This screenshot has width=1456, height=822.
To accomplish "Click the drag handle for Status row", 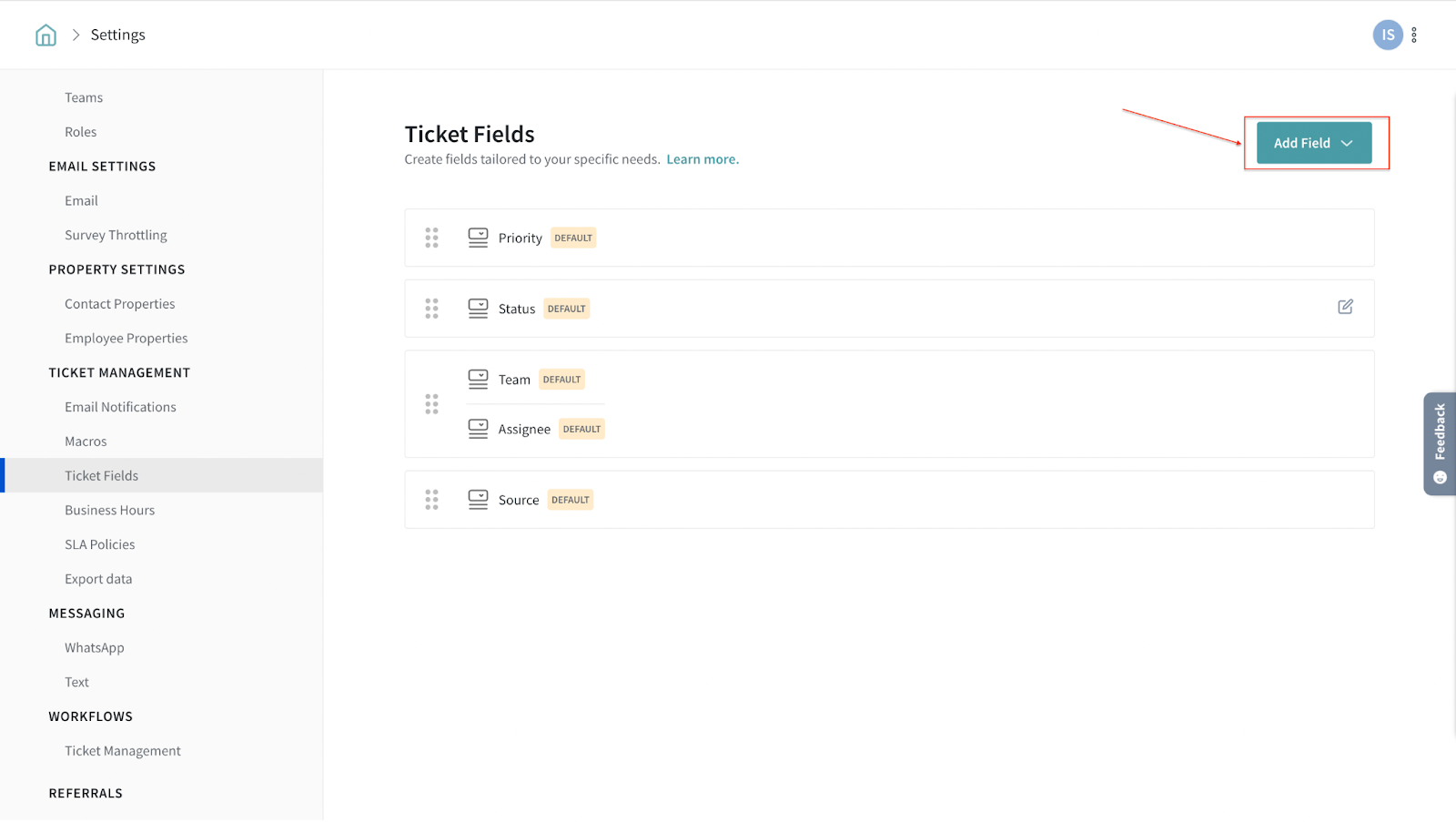I will tap(431, 309).
